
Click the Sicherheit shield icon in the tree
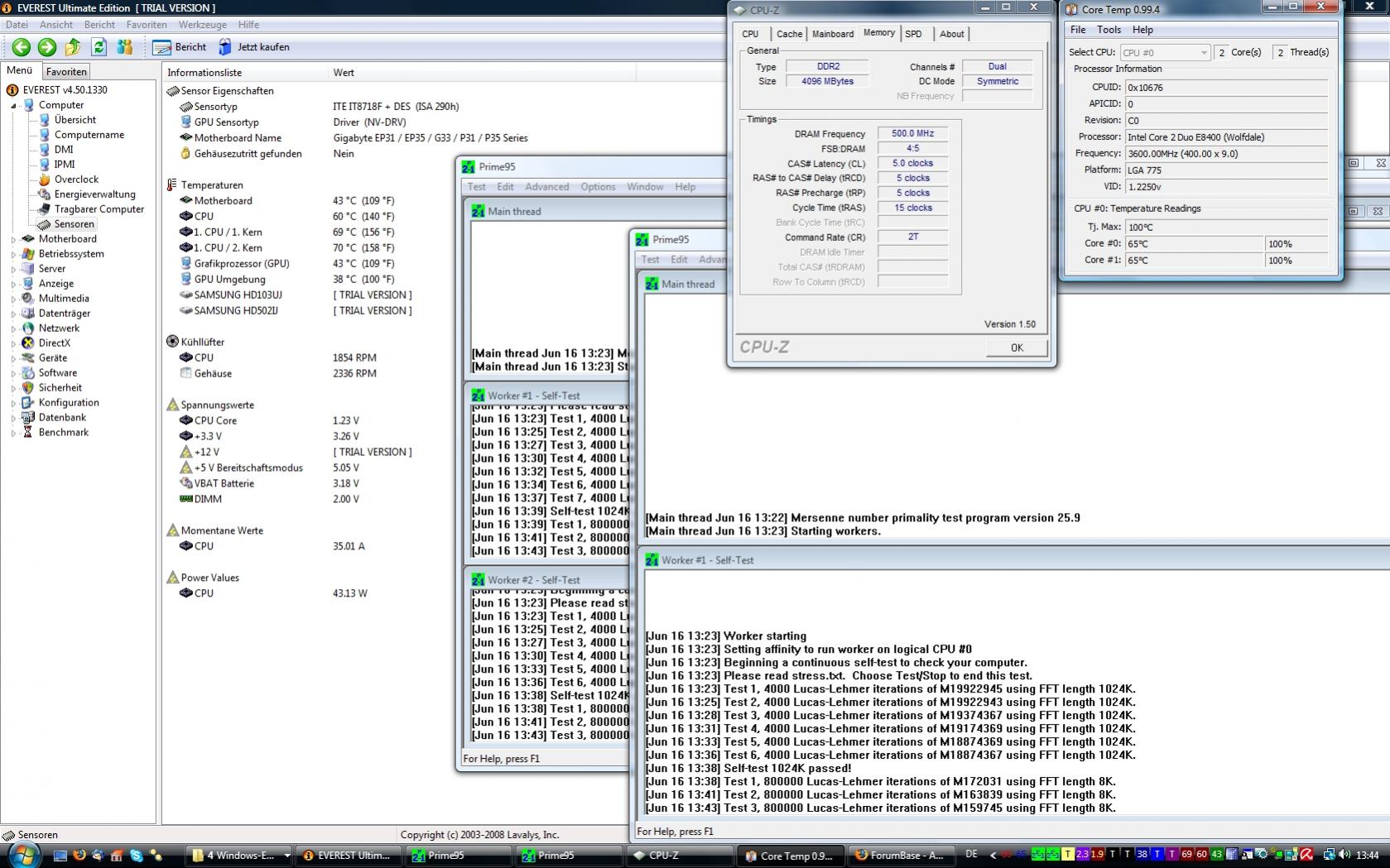pyautogui.click(x=28, y=388)
